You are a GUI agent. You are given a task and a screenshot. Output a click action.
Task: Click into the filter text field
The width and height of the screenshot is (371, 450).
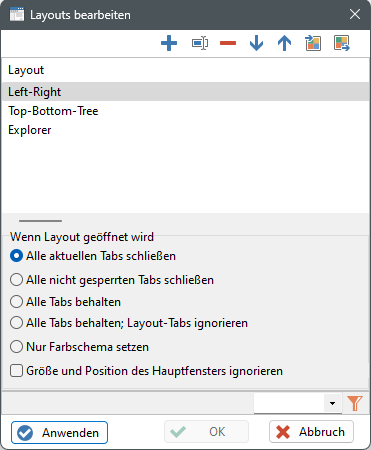(289, 403)
